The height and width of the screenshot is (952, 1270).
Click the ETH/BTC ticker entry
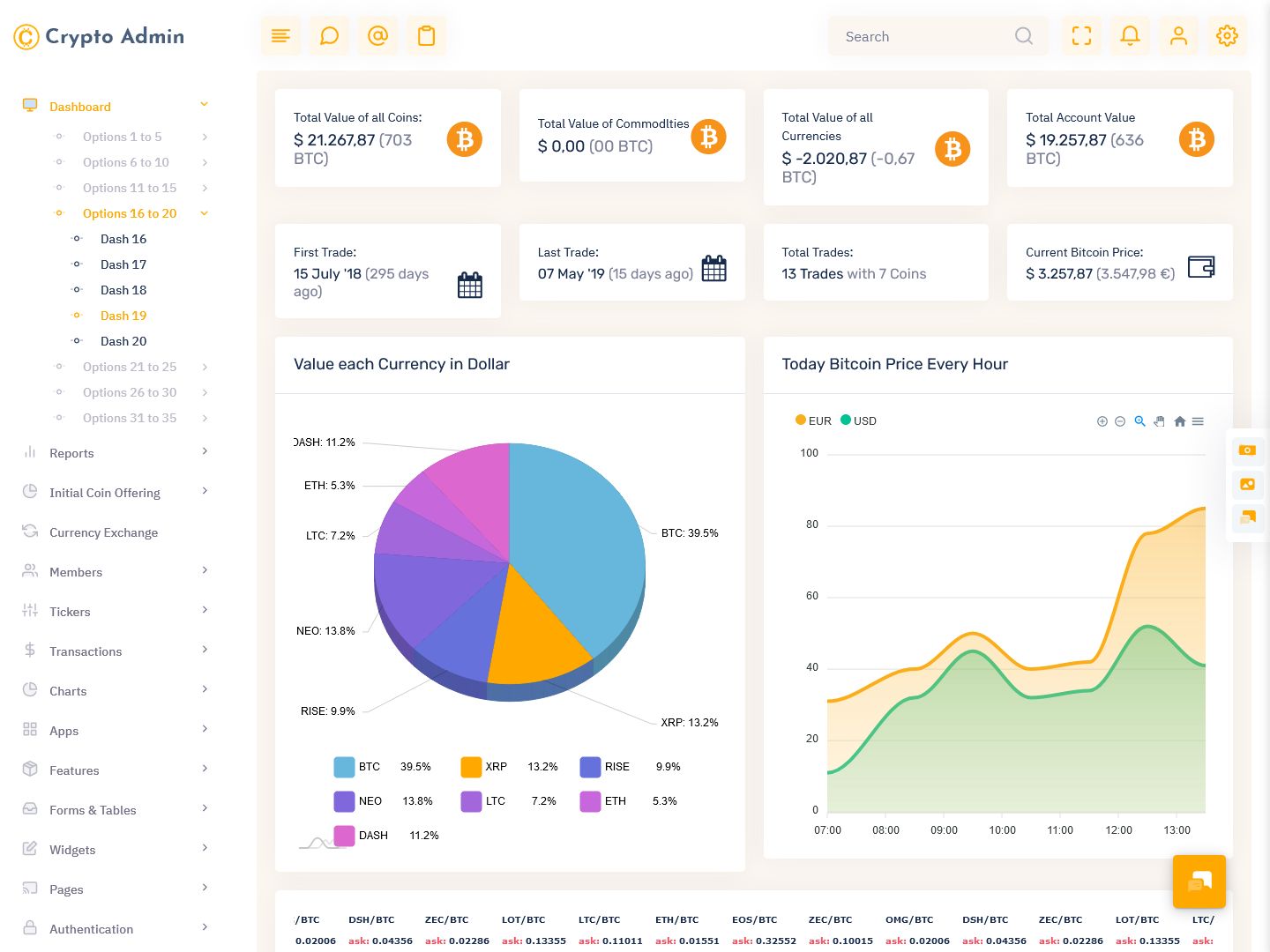(x=686, y=930)
